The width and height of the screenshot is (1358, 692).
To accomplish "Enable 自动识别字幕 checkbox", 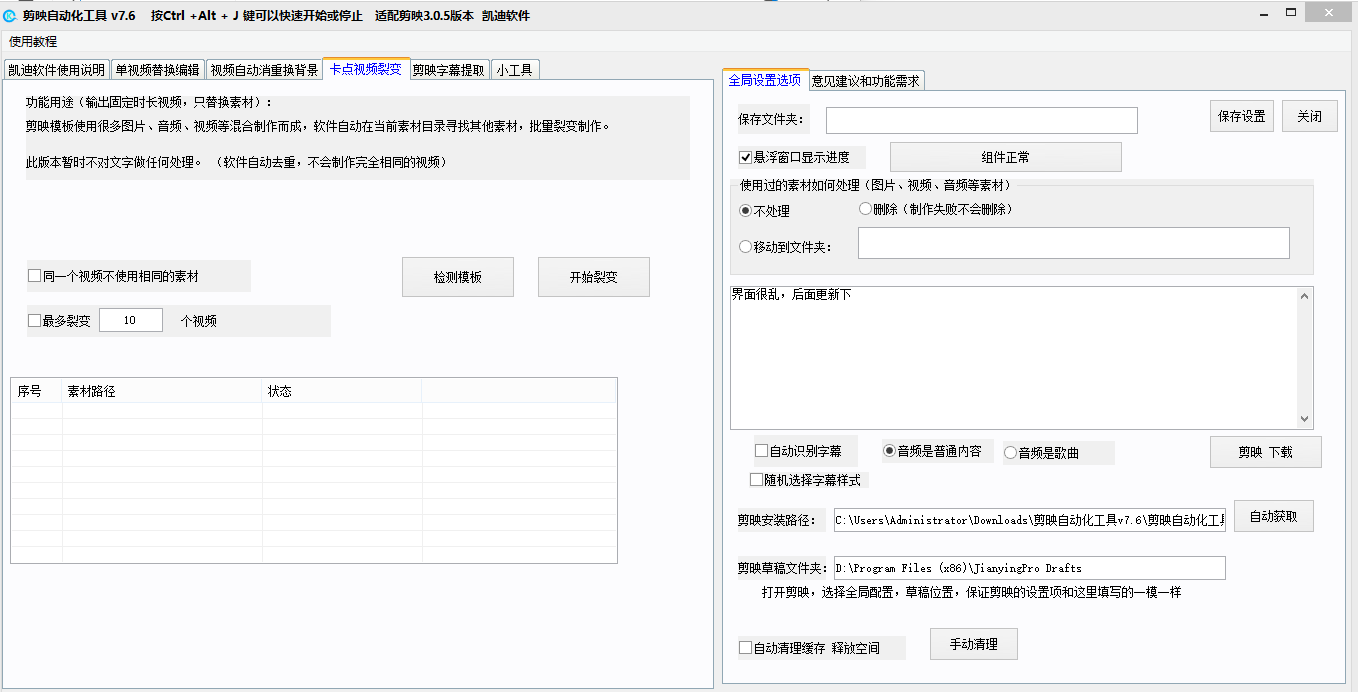I will (762, 451).
